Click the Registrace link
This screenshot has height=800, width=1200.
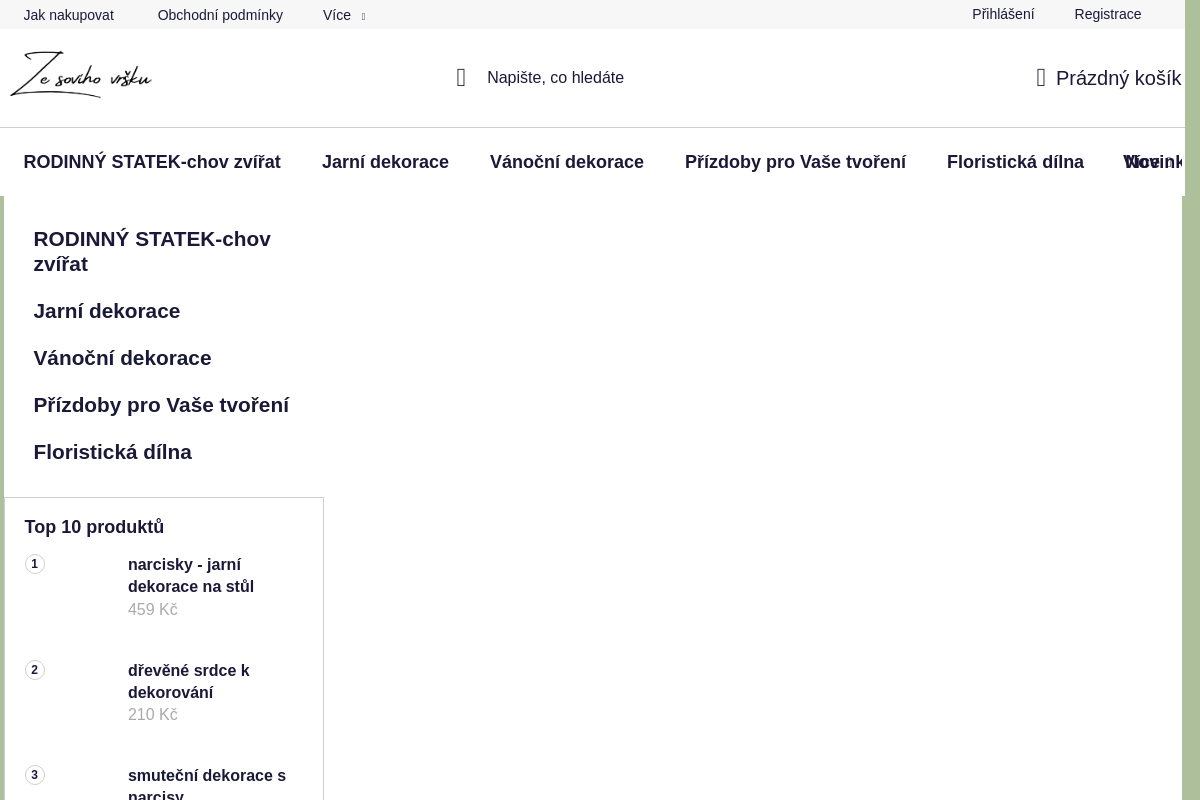tap(1107, 14)
